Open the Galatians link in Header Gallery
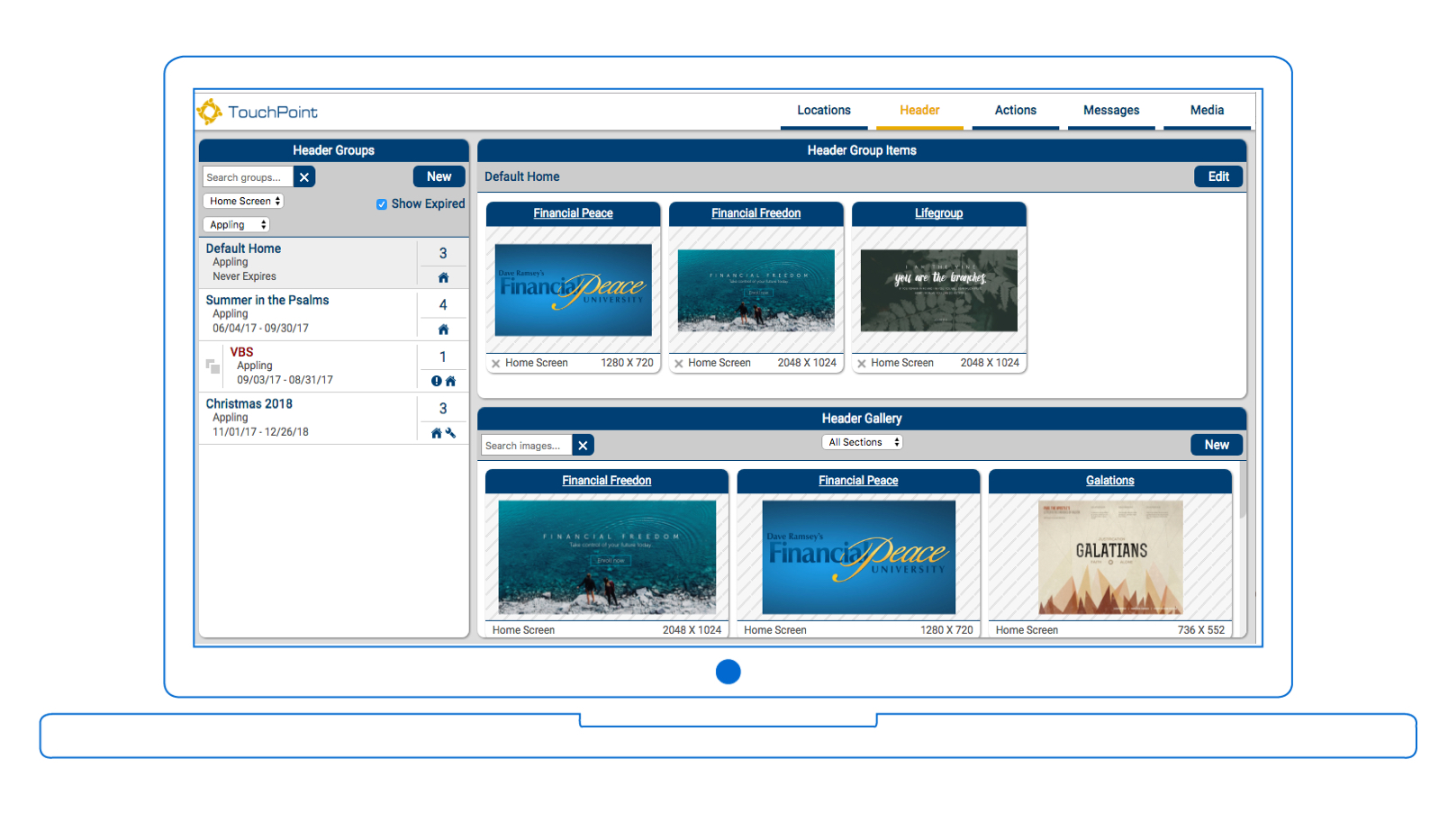This screenshot has width=1430, height=840. tap(1109, 481)
